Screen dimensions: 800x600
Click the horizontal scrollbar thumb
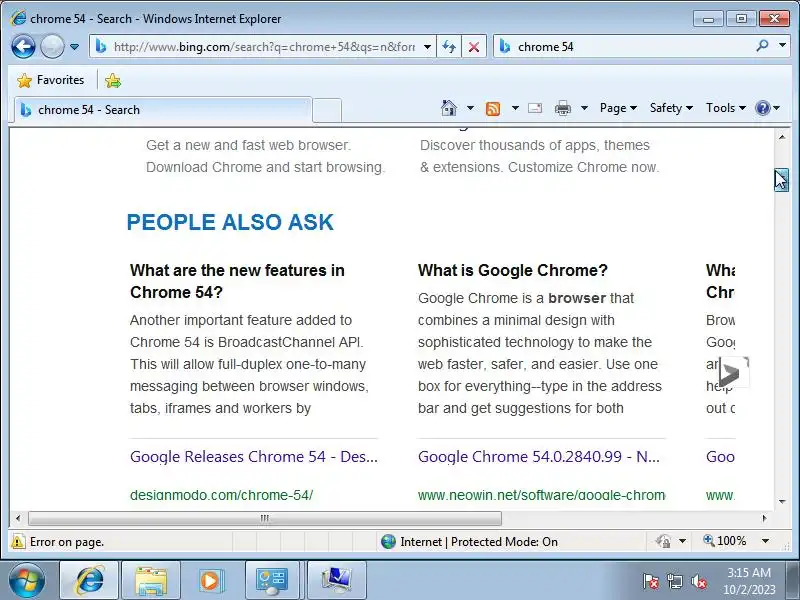click(x=265, y=518)
